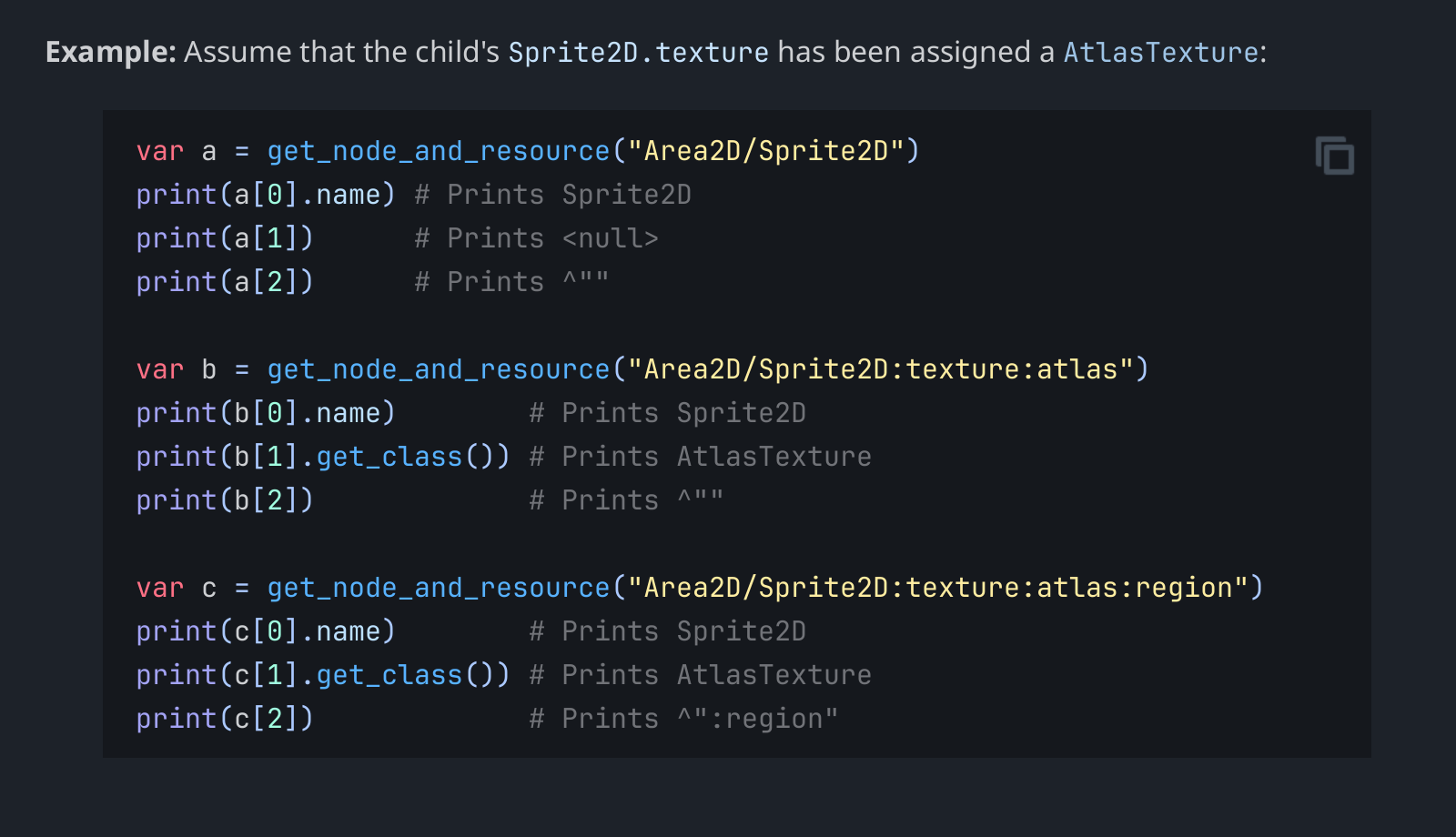Viewport: 1456px width, 837px height.
Task: Click the print(b[0].name) statement
Action: click(265, 413)
